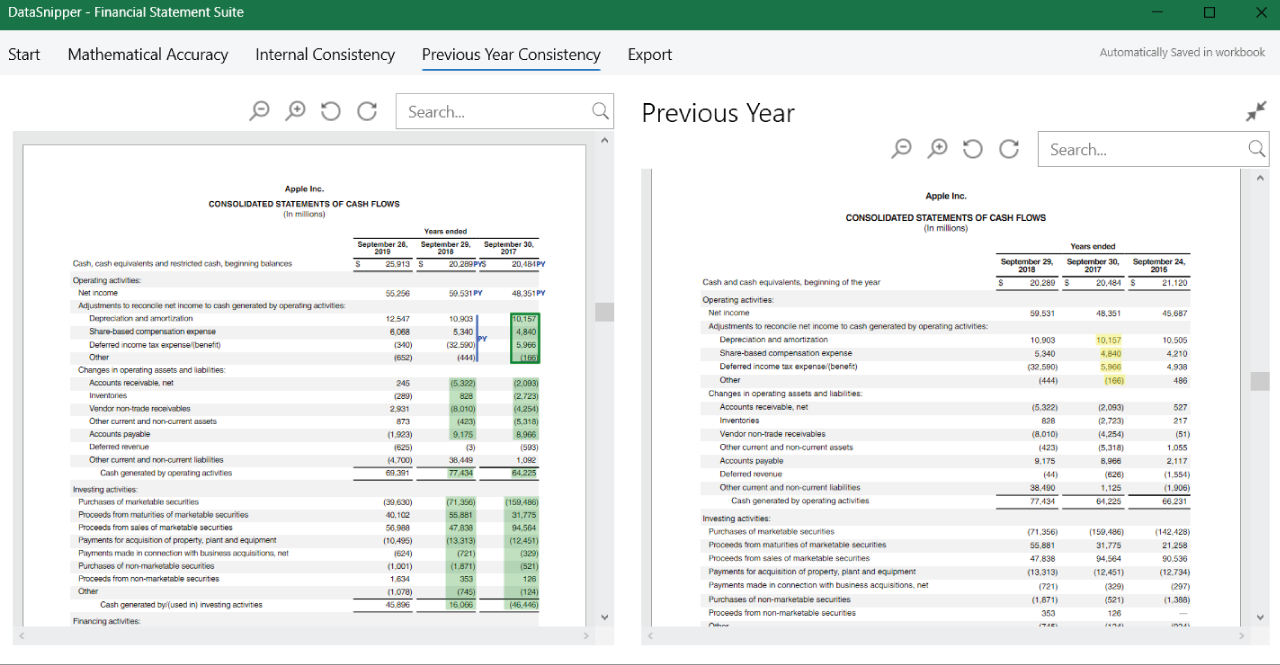Collapse the Previous Year panel
The width and height of the screenshot is (1280, 665).
pos(1256,112)
